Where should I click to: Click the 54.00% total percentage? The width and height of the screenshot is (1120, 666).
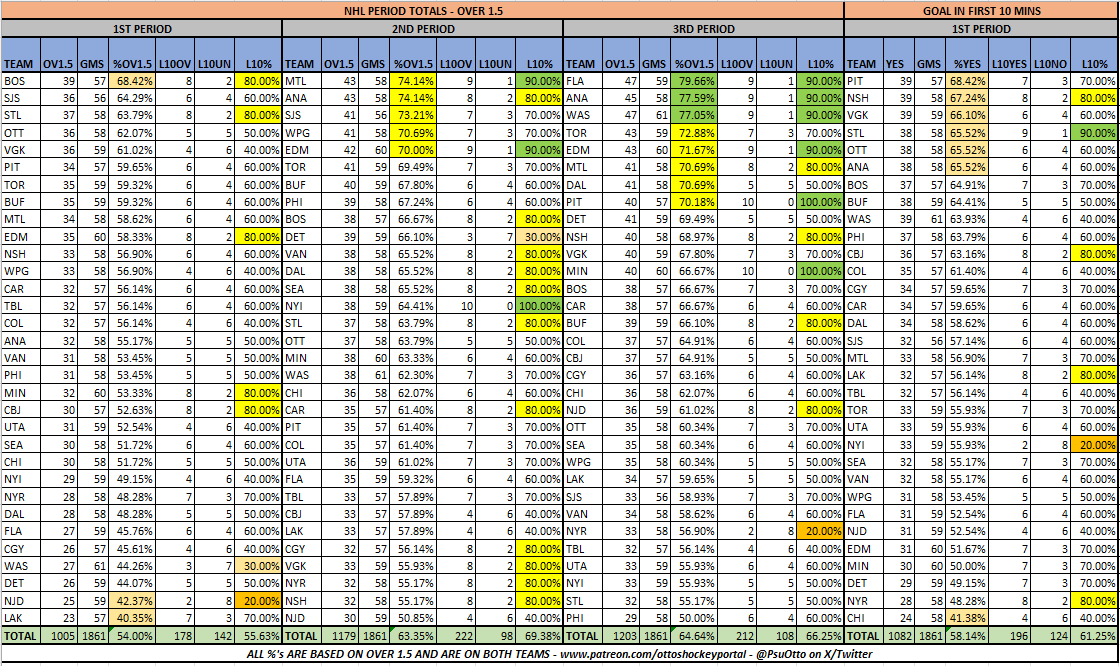coord(132,635)
